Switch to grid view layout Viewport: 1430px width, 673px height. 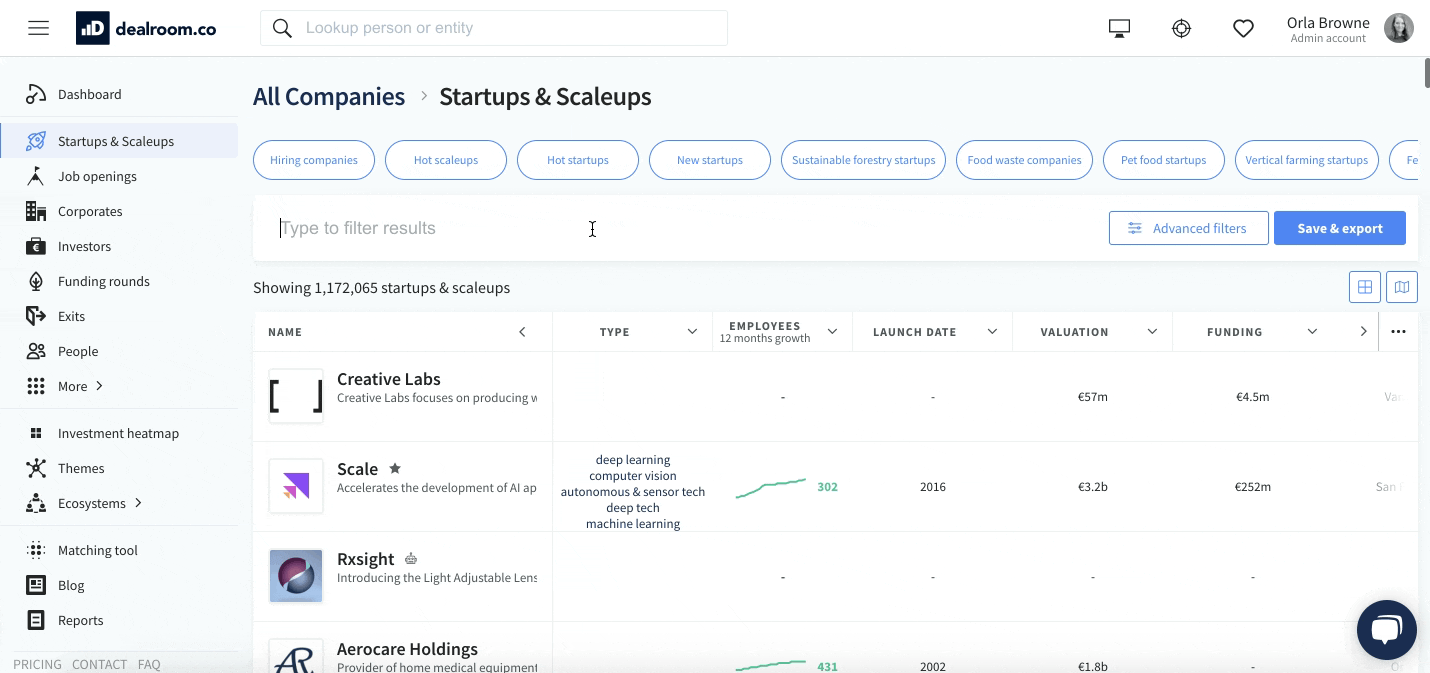(x=1364, y=288)
